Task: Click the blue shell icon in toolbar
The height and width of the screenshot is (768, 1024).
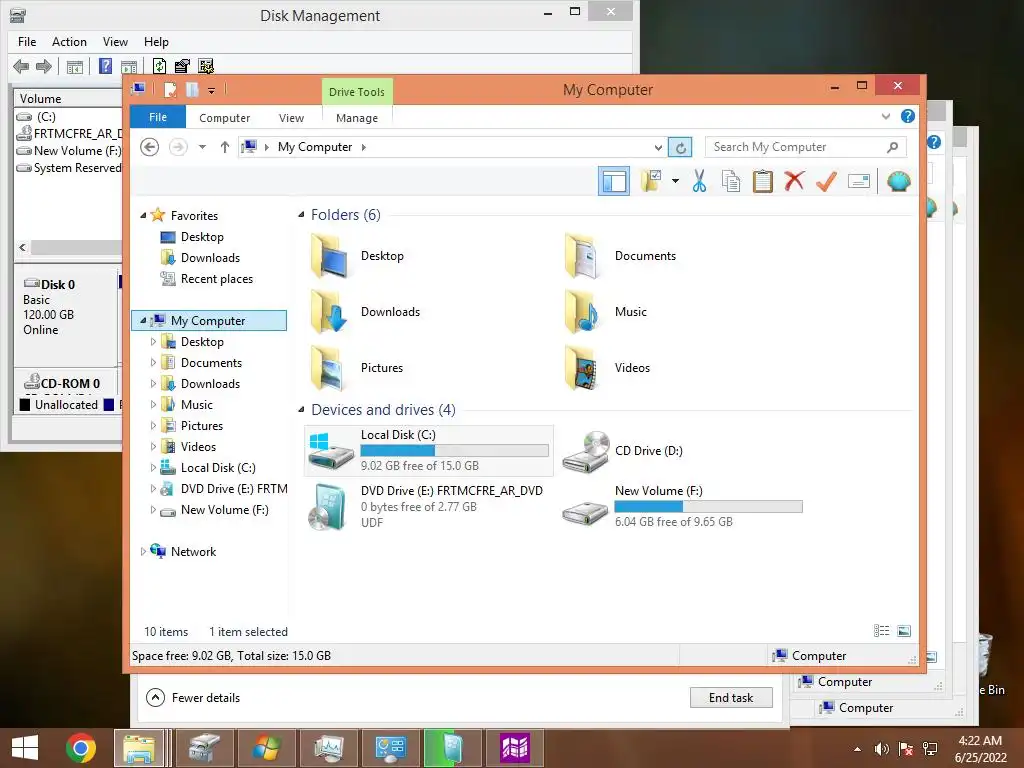Action: tap(899, 181)
